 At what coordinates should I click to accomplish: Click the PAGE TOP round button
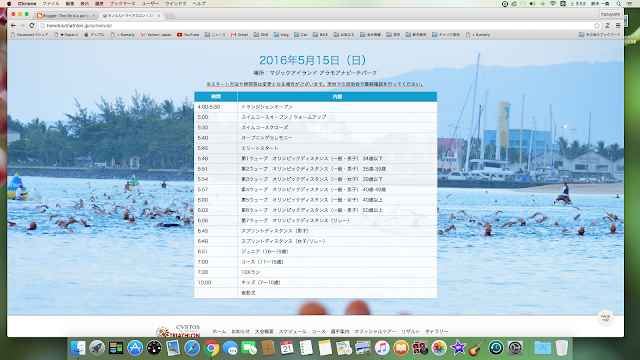(605, 318)
